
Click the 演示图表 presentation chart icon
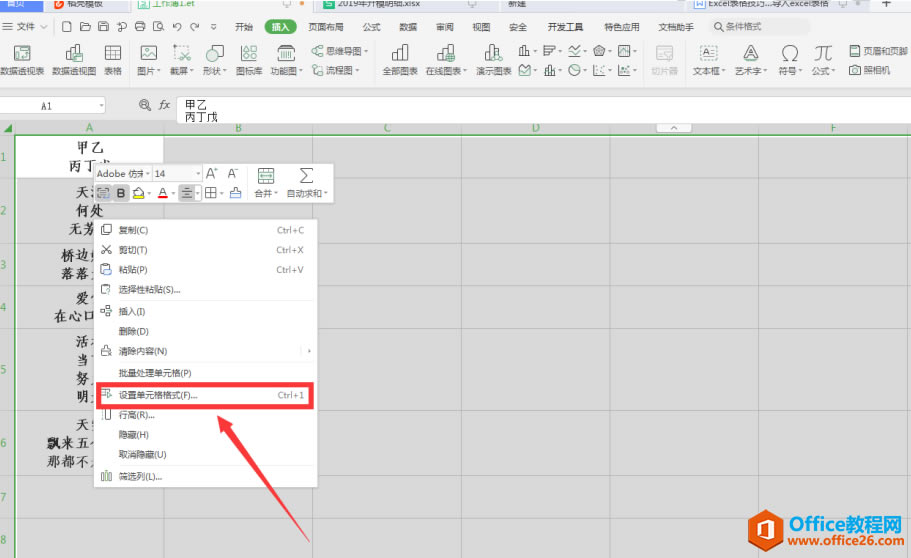click(493, 53)
